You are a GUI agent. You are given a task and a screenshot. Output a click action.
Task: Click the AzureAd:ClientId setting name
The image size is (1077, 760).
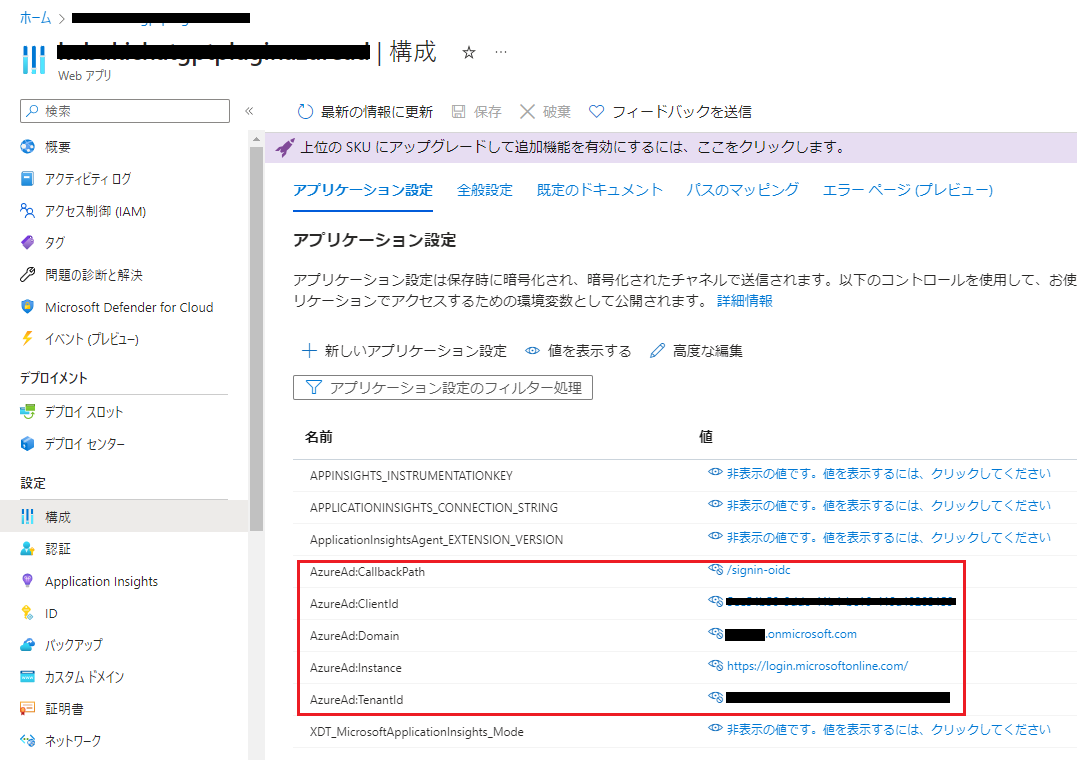tap(354, 604)
